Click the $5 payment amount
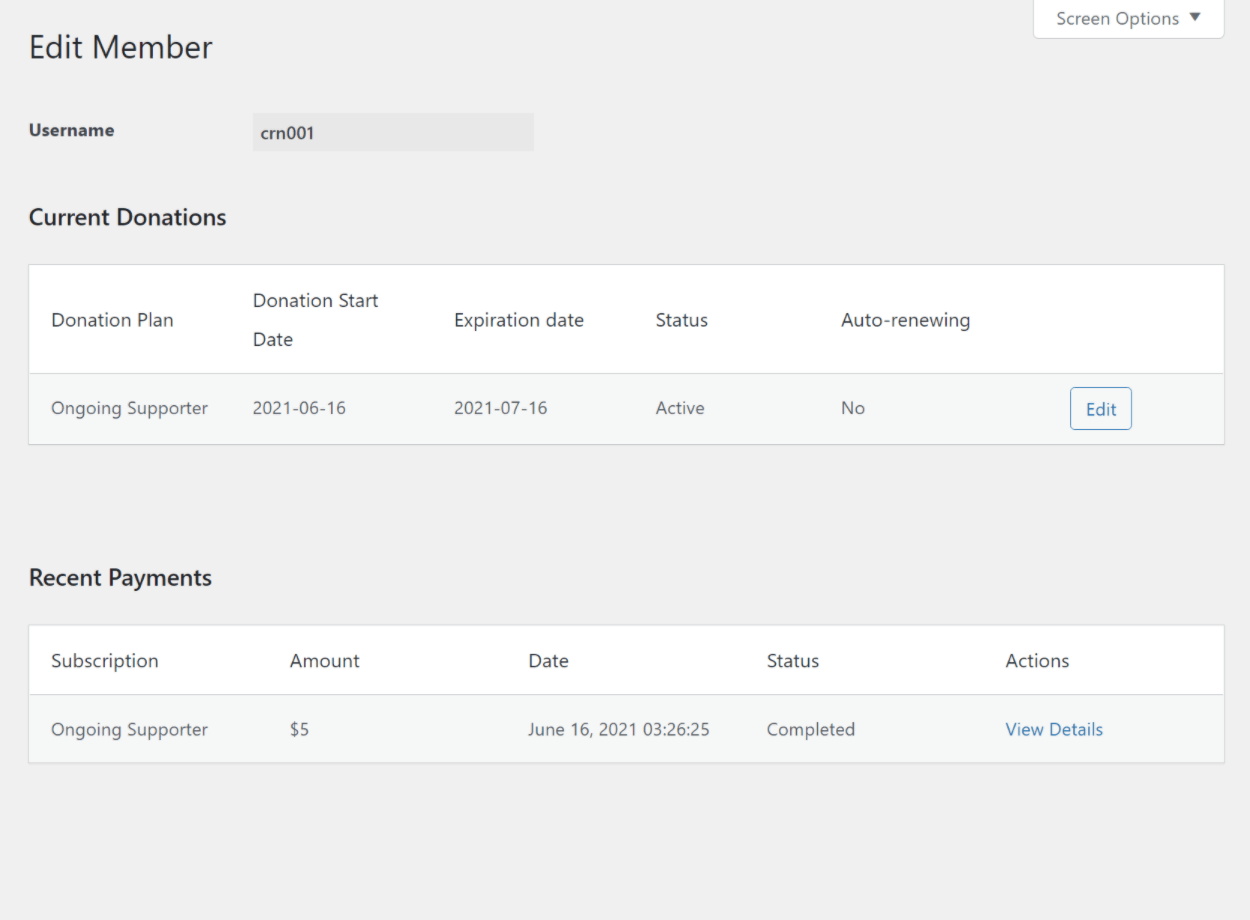 click(x=299, y=730)
